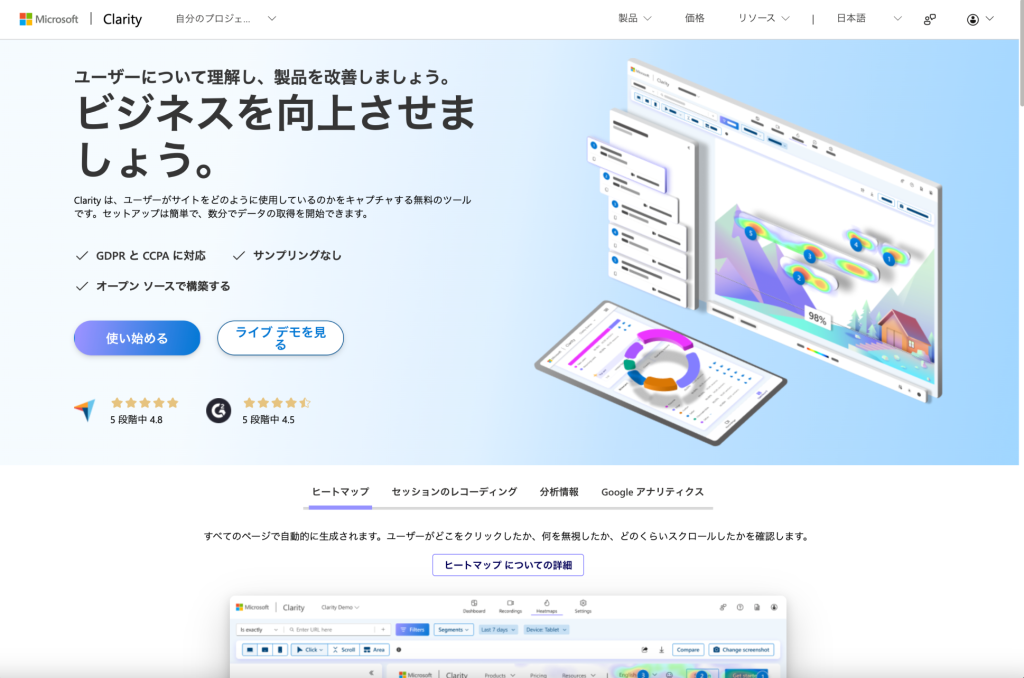The height and width of the screenshot is (678, 1024).
Task: Click the Clarity Demo heatmap screenshot preview
Action: 508,637
